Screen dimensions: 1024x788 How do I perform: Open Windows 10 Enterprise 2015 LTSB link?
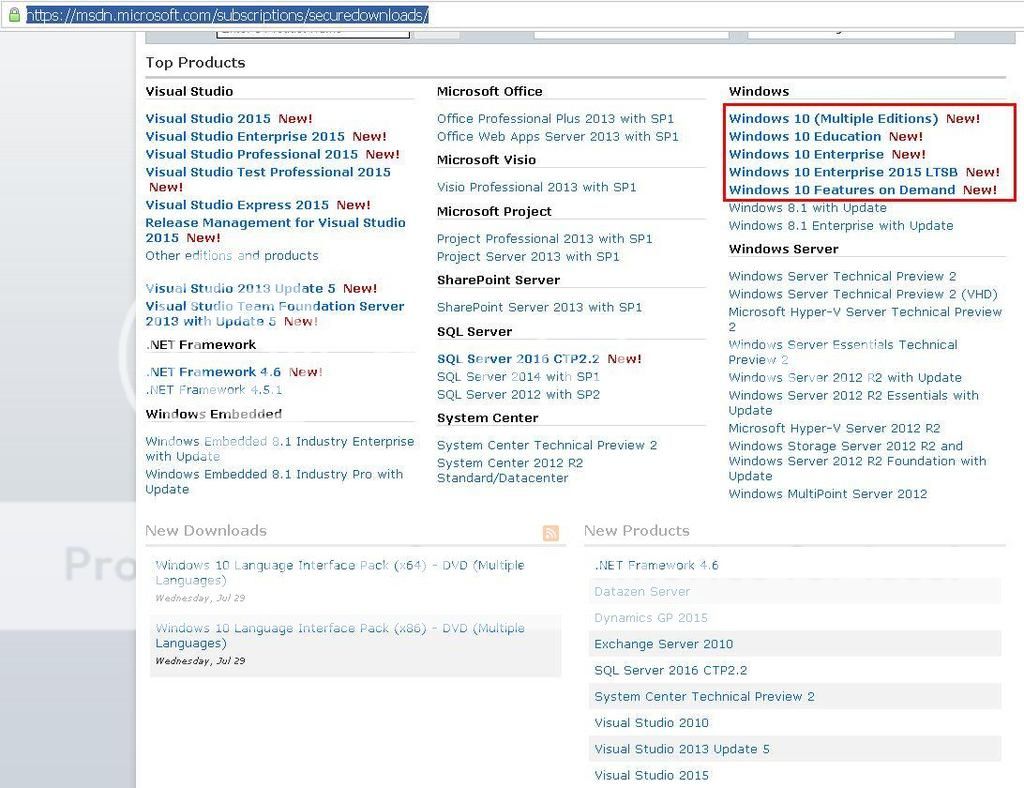click(843, 172)
